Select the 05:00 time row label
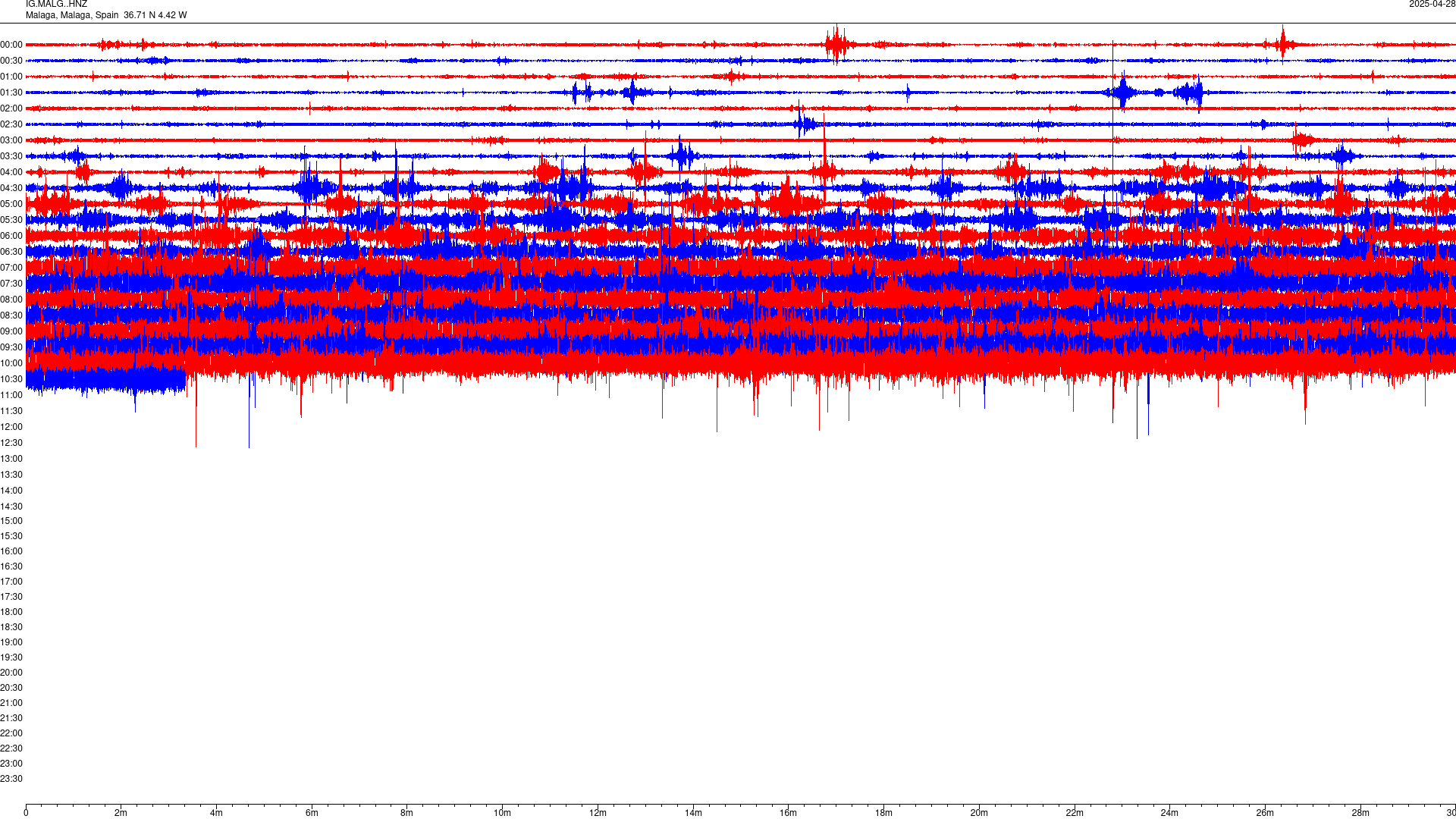Viewport: 1456px width, 819px height. pos(11,204)
